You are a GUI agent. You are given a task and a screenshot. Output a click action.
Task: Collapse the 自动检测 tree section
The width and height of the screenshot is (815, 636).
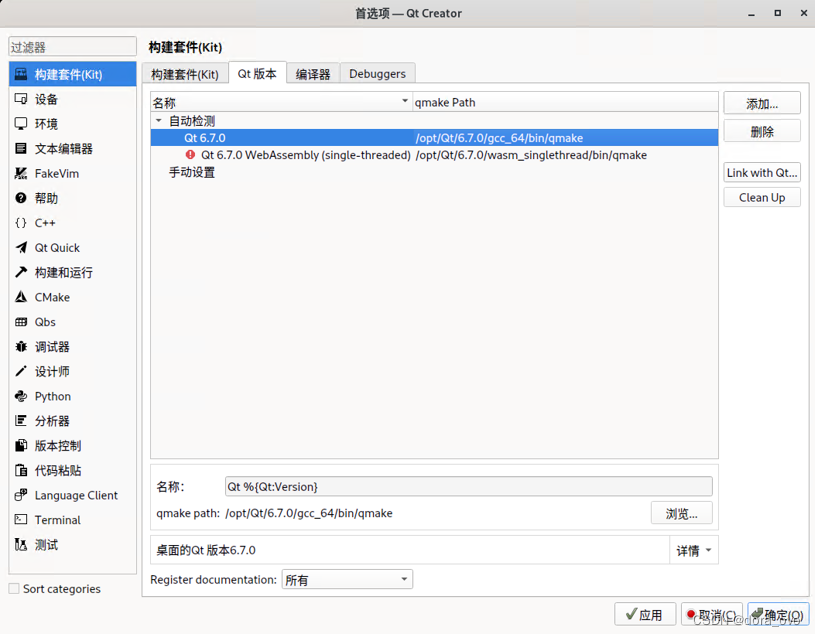[x=159, y=120]
